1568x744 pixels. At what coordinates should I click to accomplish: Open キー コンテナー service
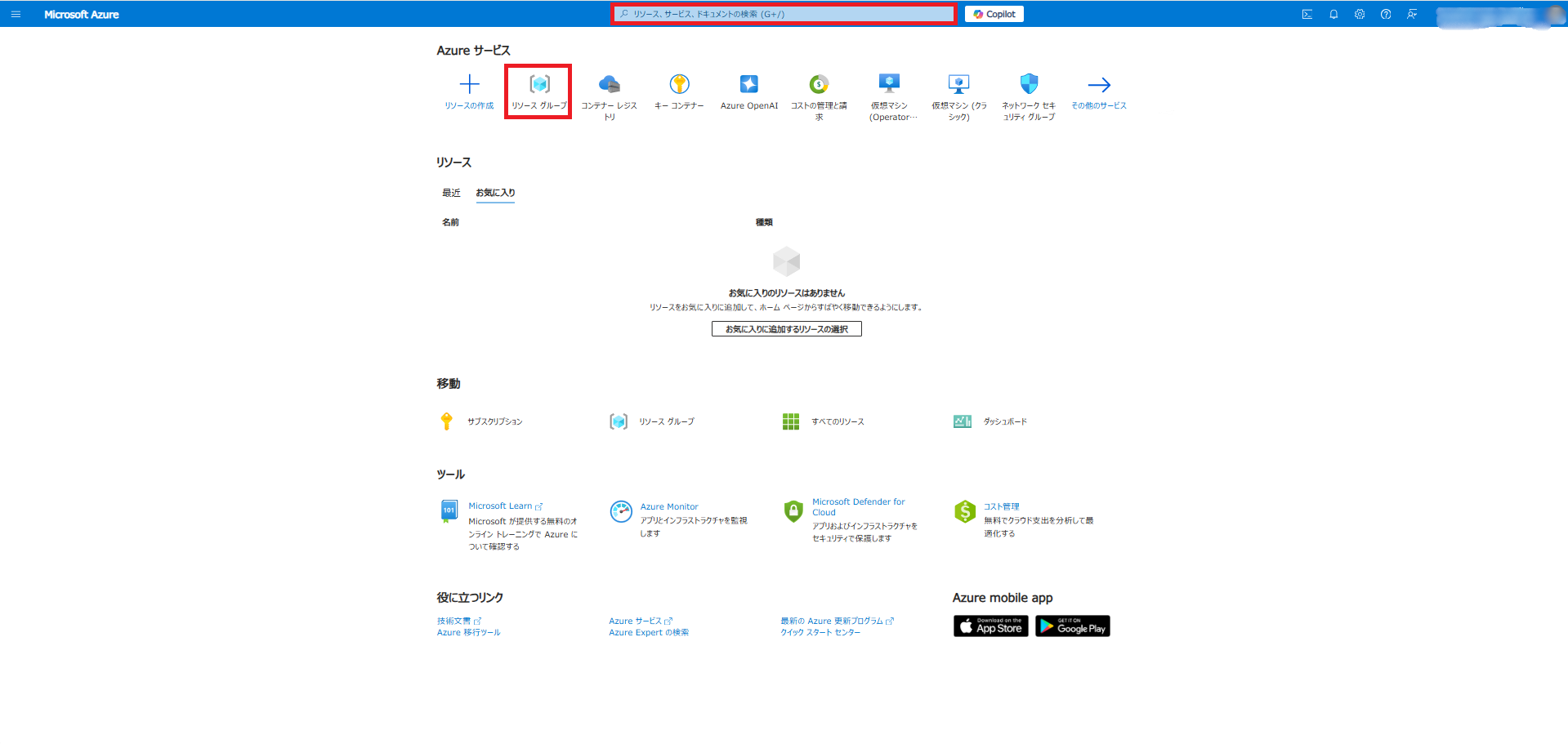tap(679, 91)
